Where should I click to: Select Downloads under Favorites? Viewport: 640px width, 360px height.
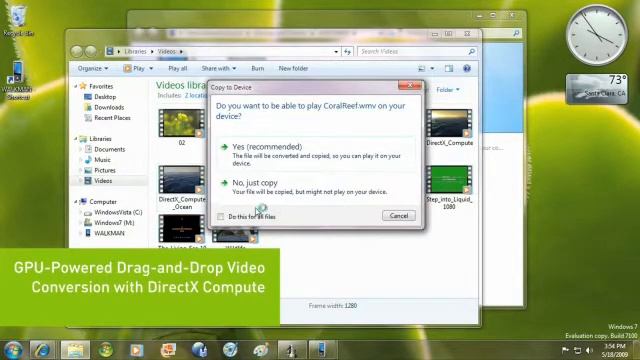(x=104, y=107)
